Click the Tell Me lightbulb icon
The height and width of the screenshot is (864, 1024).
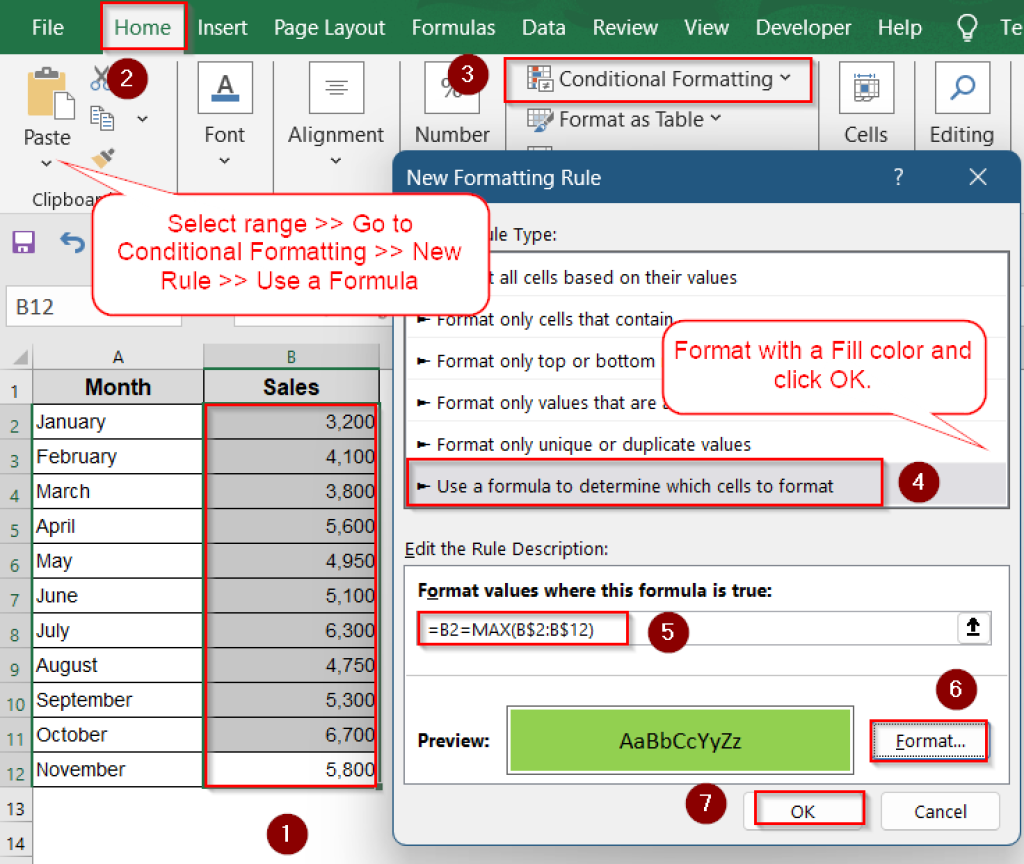[965, 27]
